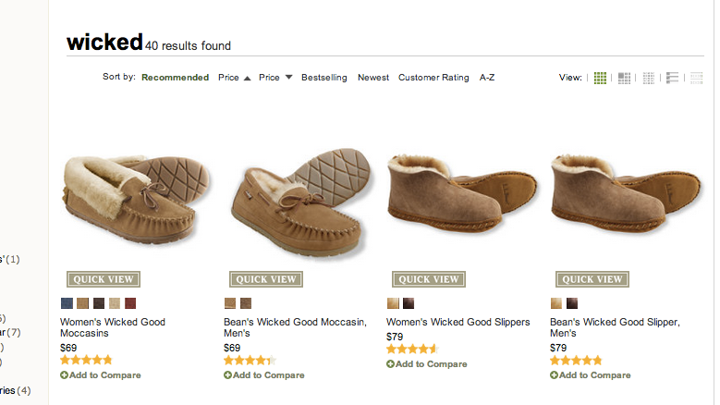720x405 pixels.
Task: Sort results by Bestselling
Action: (x=324, y=77)
